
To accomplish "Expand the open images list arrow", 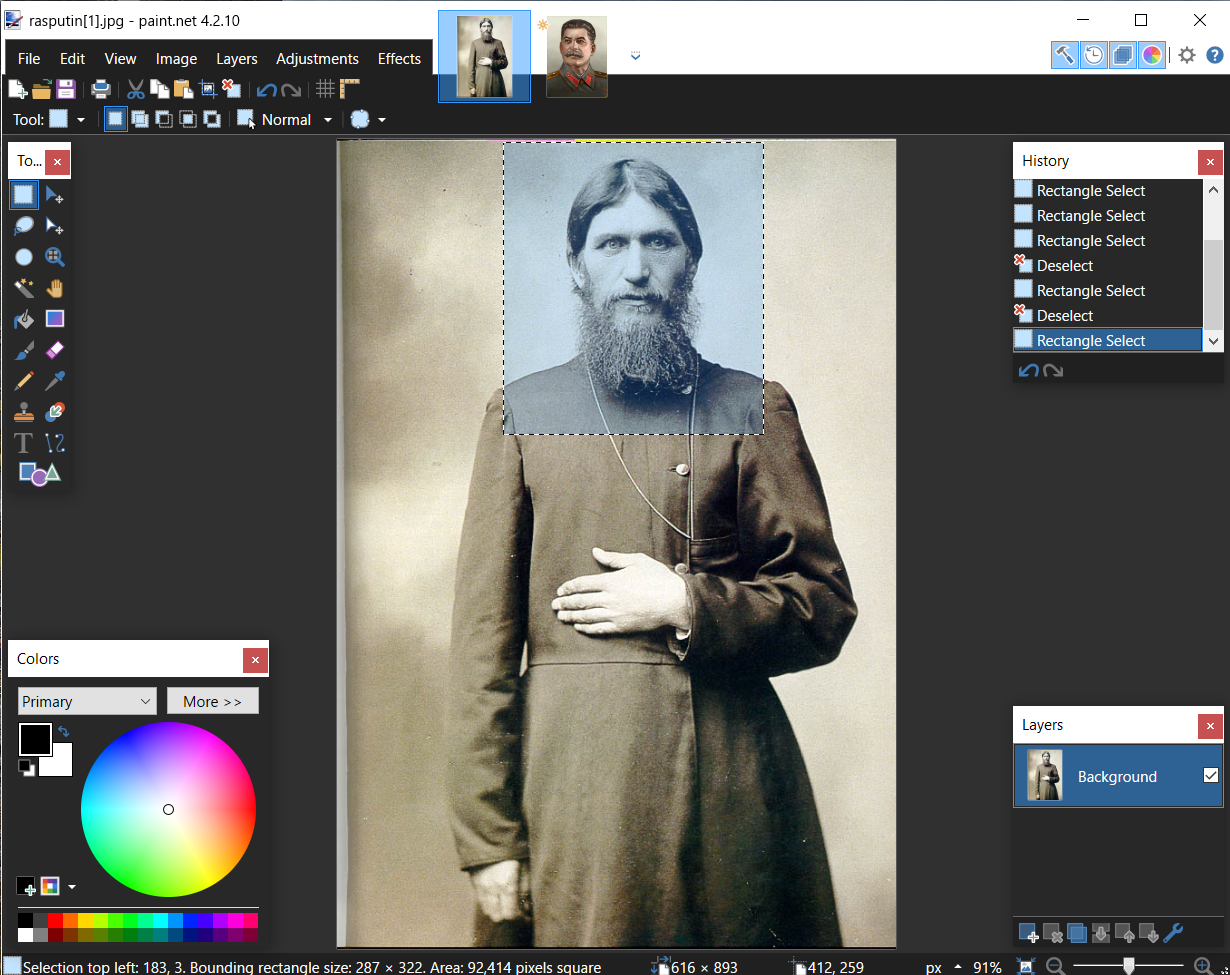I will (635, 57).
